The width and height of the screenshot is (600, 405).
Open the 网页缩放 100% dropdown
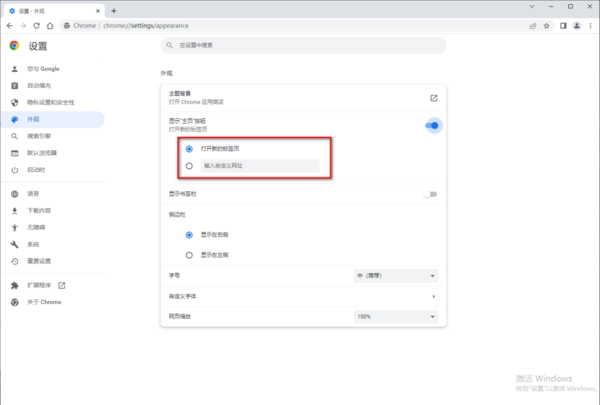click(x=396, y=317)
